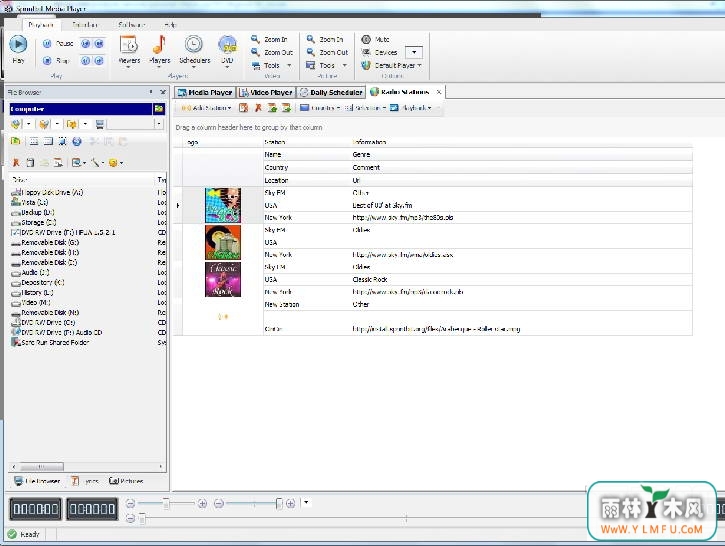The height and width of the screenshot is (546, 725).
Task: Open the Countries dropdown in station toolbar
Action: 320,108
